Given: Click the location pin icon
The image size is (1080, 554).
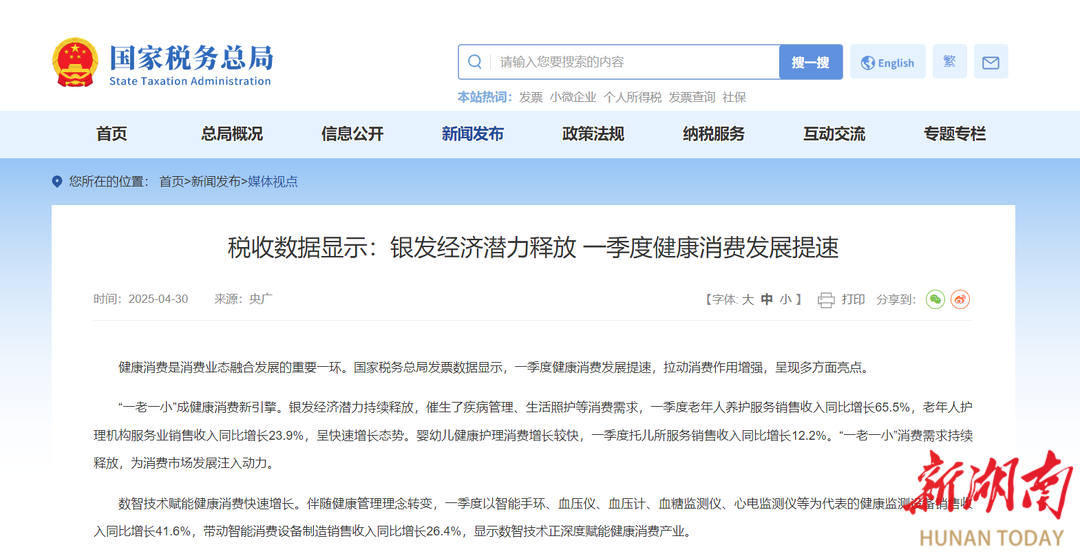Looking at the screenshot, I should [57, 182].
